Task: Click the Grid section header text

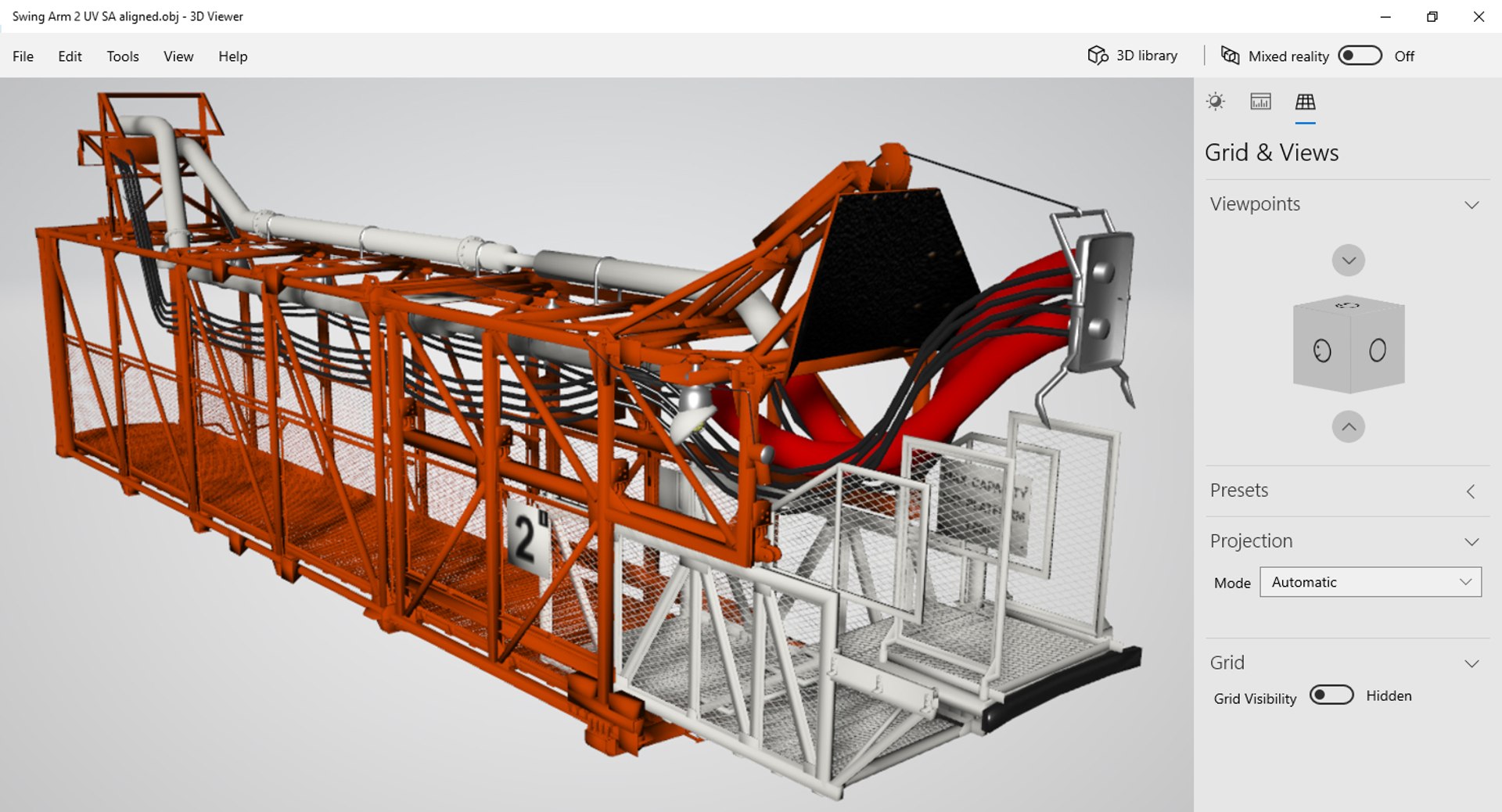Action: pos(1227,663)
